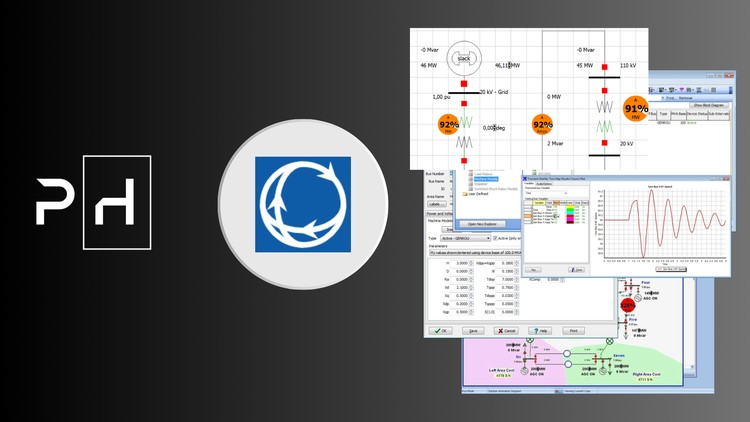Click the H value field showing 3.0000
Image resolution: width=750 pixels, height=422 pixels.
coord(460,263)
